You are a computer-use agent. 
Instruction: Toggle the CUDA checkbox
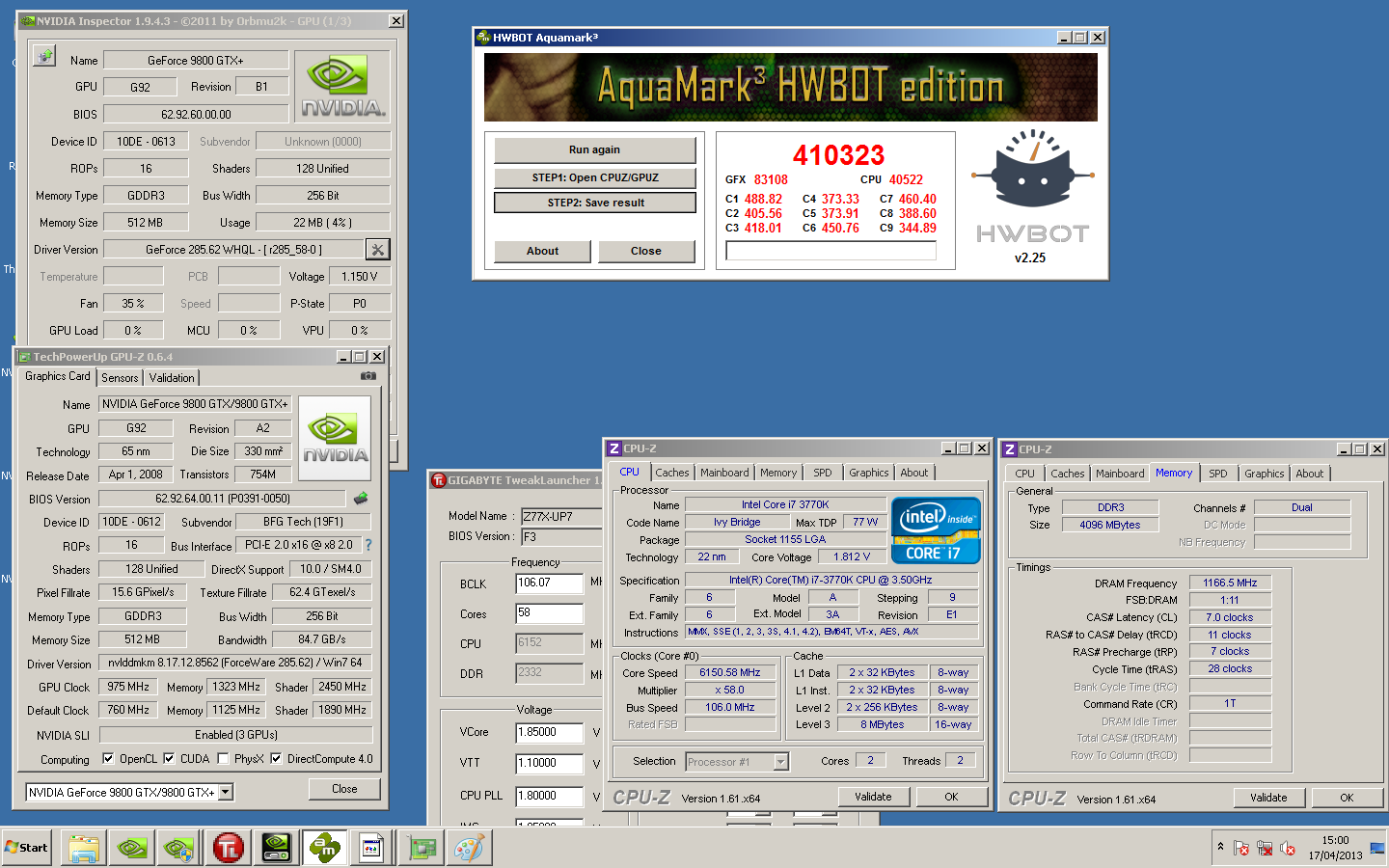pyautogui.click(x=169, y=759)
